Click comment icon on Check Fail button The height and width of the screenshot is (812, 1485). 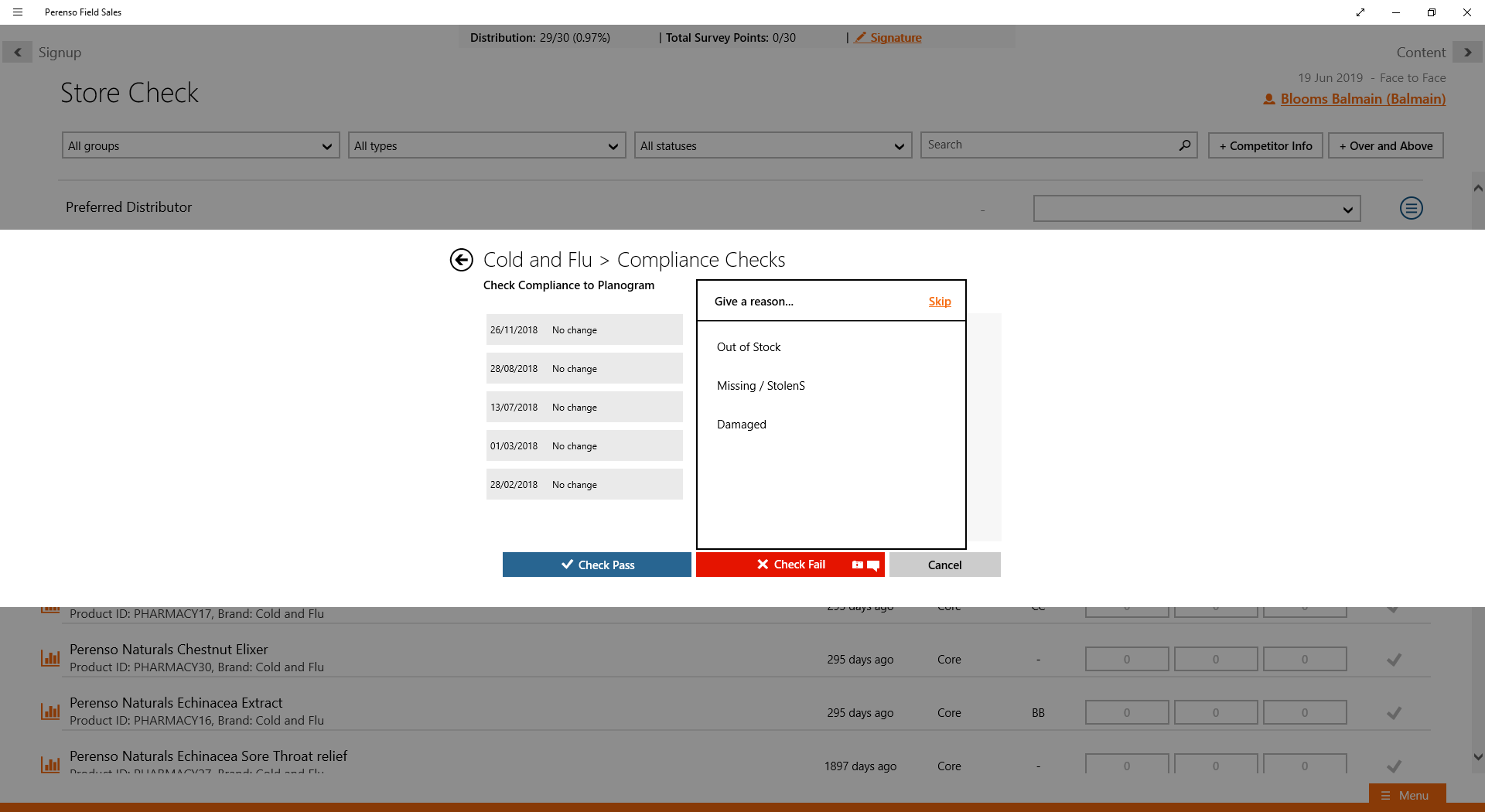click(x=873, y=566)
